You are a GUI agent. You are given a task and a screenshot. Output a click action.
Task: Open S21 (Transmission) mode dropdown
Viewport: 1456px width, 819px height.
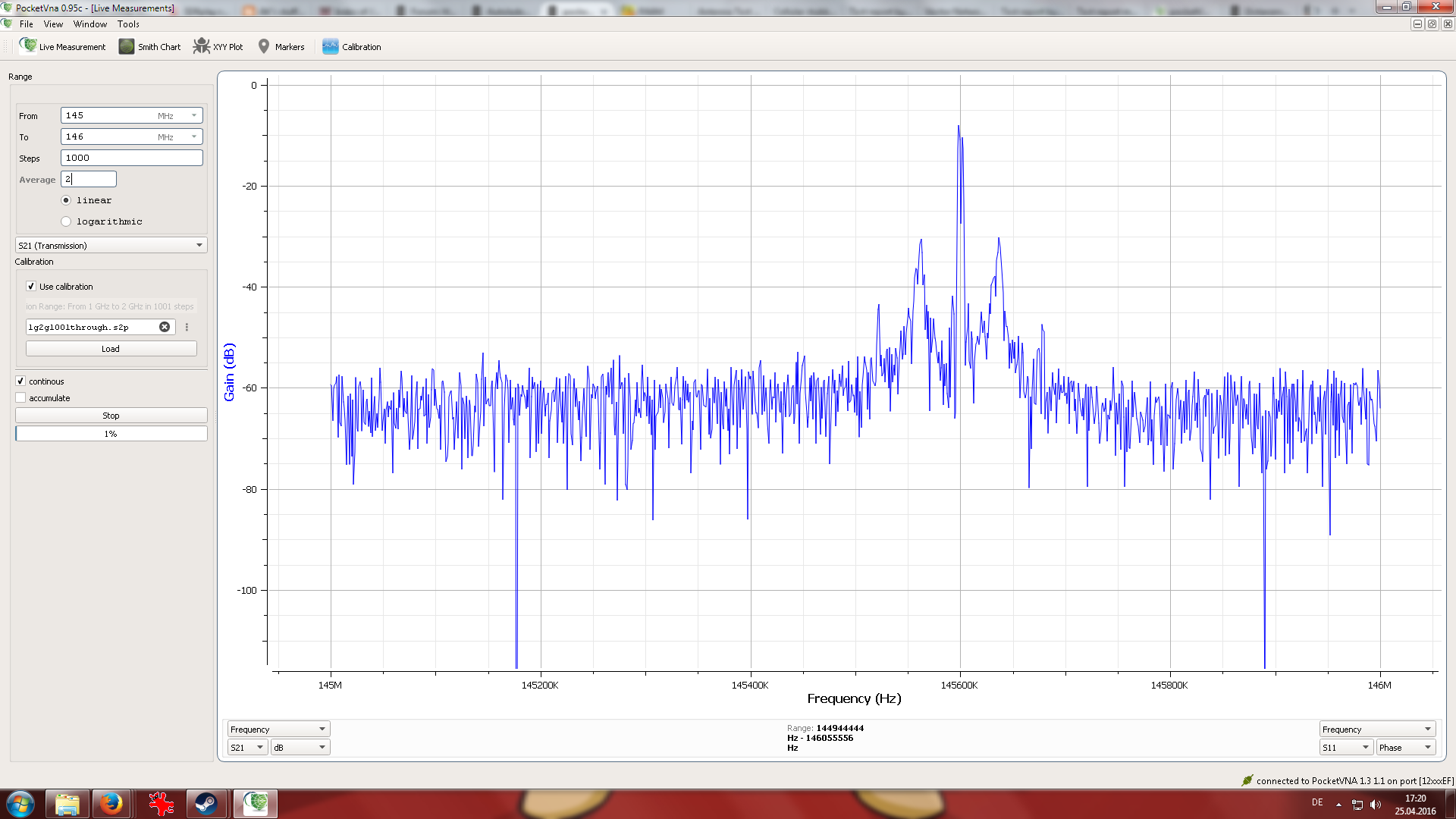click(x=111, y=245)
